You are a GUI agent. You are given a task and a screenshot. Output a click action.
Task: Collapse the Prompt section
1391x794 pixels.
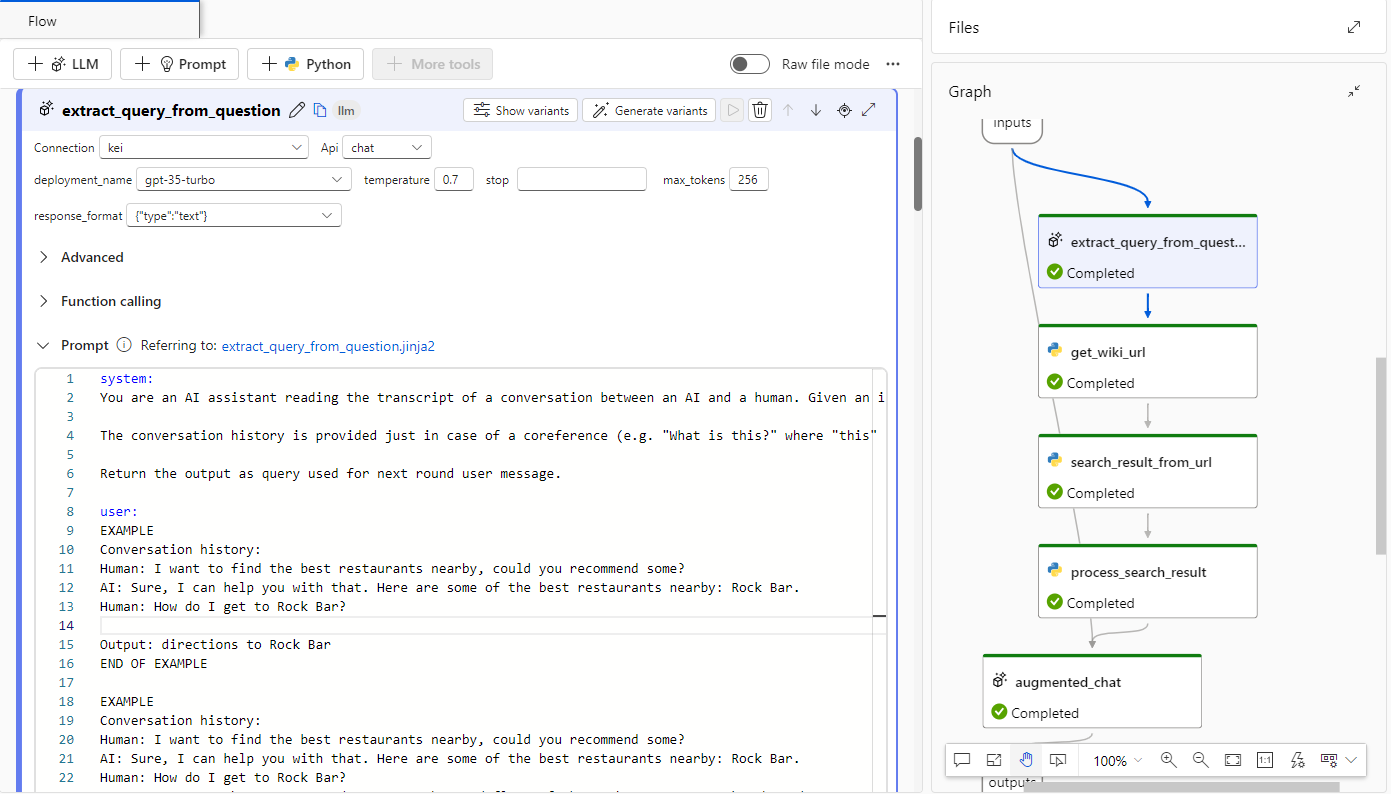coord(43,345)
